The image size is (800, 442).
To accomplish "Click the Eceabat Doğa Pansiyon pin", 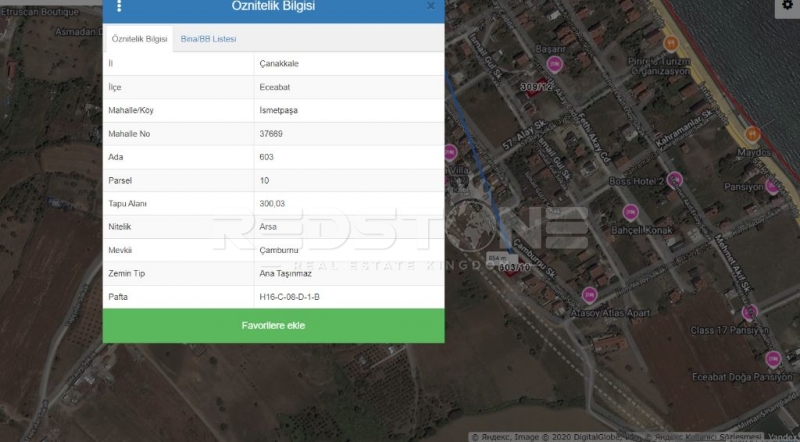I will pyautogui.click(x=772, y=359).
